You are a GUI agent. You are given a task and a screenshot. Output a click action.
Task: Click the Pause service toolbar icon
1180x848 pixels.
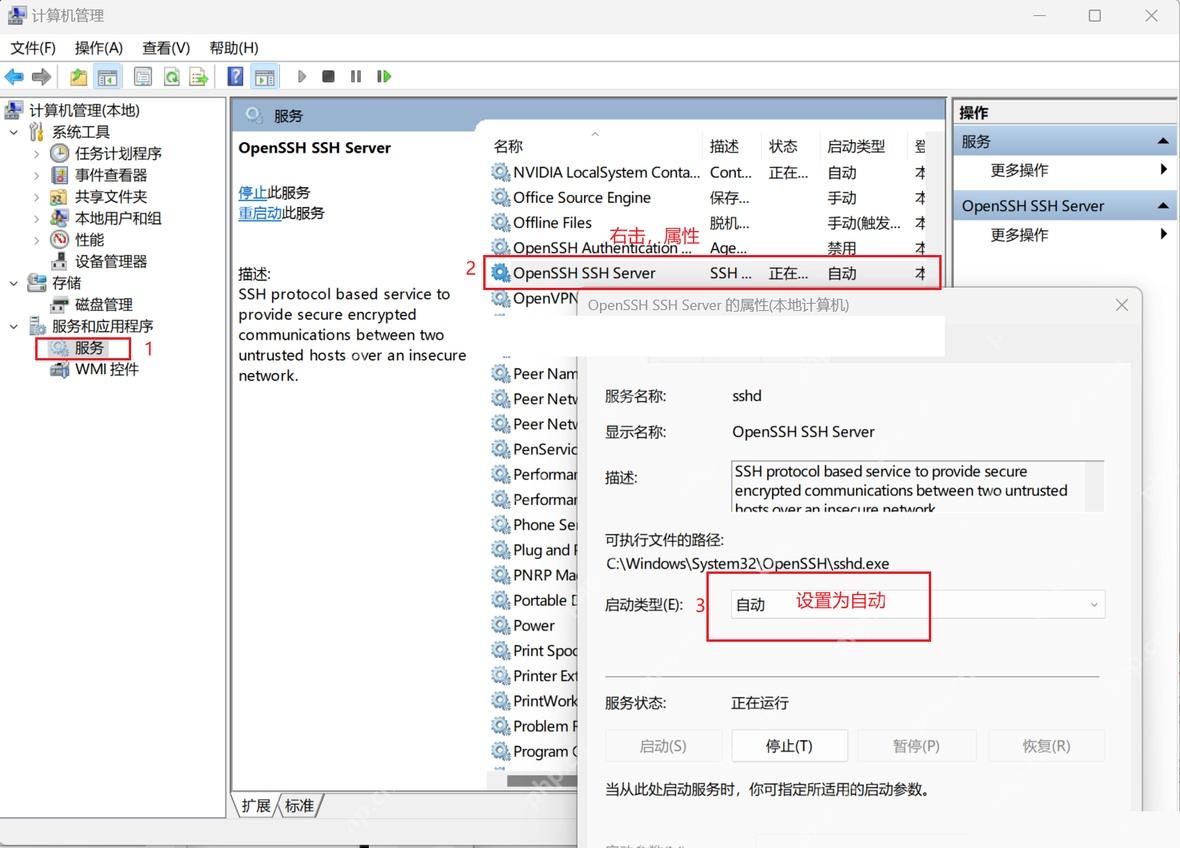coord(356,76)
